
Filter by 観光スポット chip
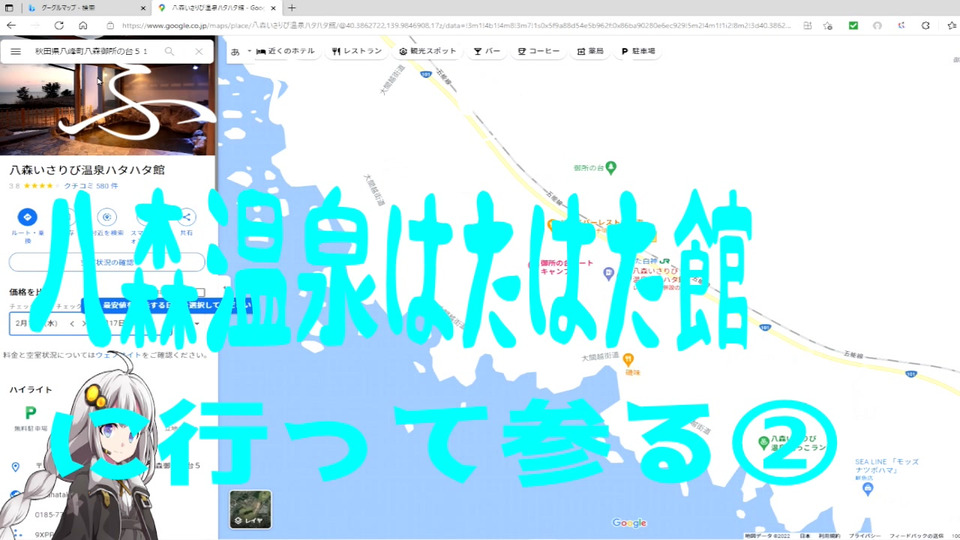pos(427,51)
